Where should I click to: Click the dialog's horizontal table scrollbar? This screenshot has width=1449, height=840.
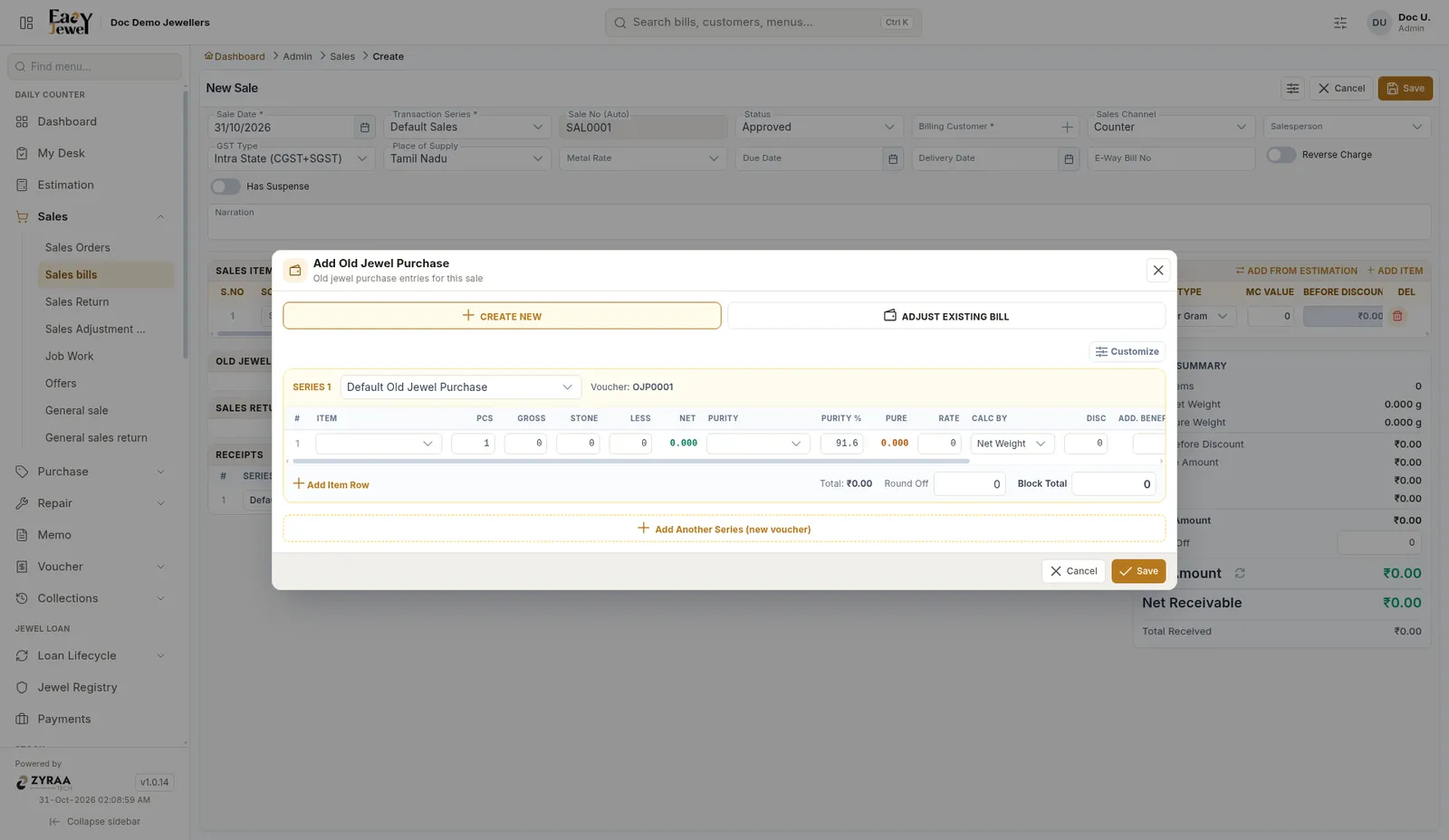pyautogui.click(x=631, y=462)
